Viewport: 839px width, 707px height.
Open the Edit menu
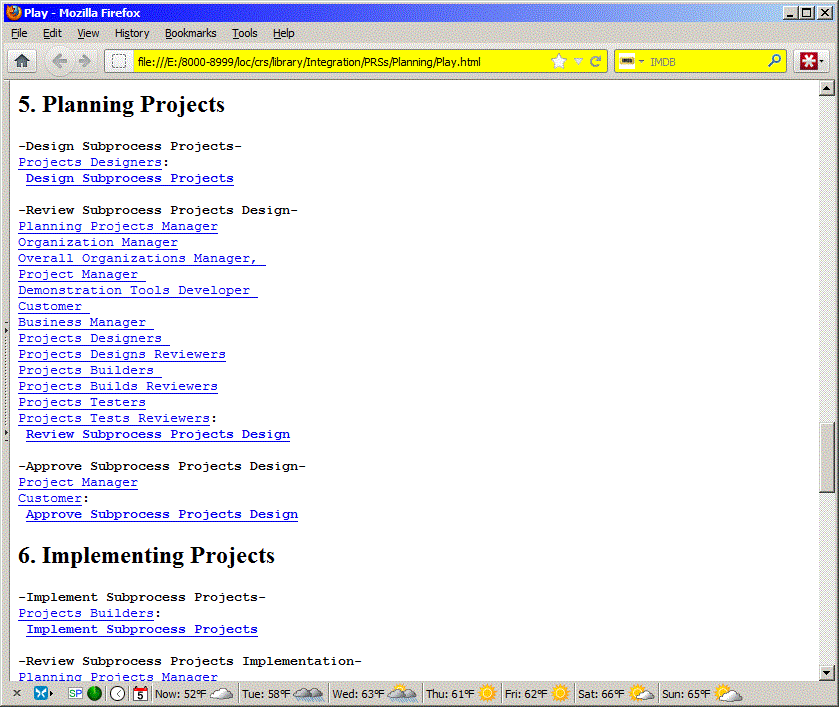[x=52, y=33]
